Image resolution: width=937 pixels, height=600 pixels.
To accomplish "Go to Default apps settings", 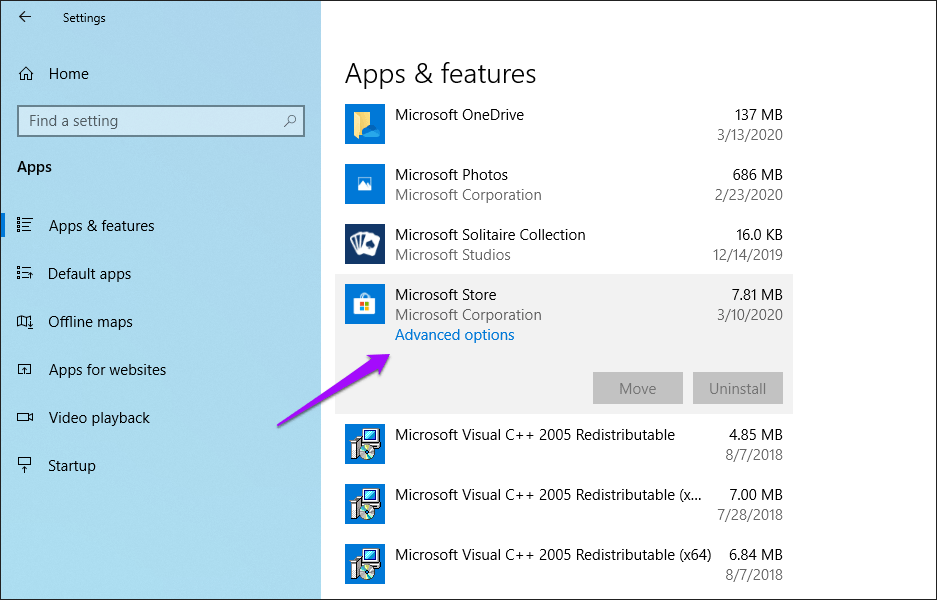I will click(89, 274).
